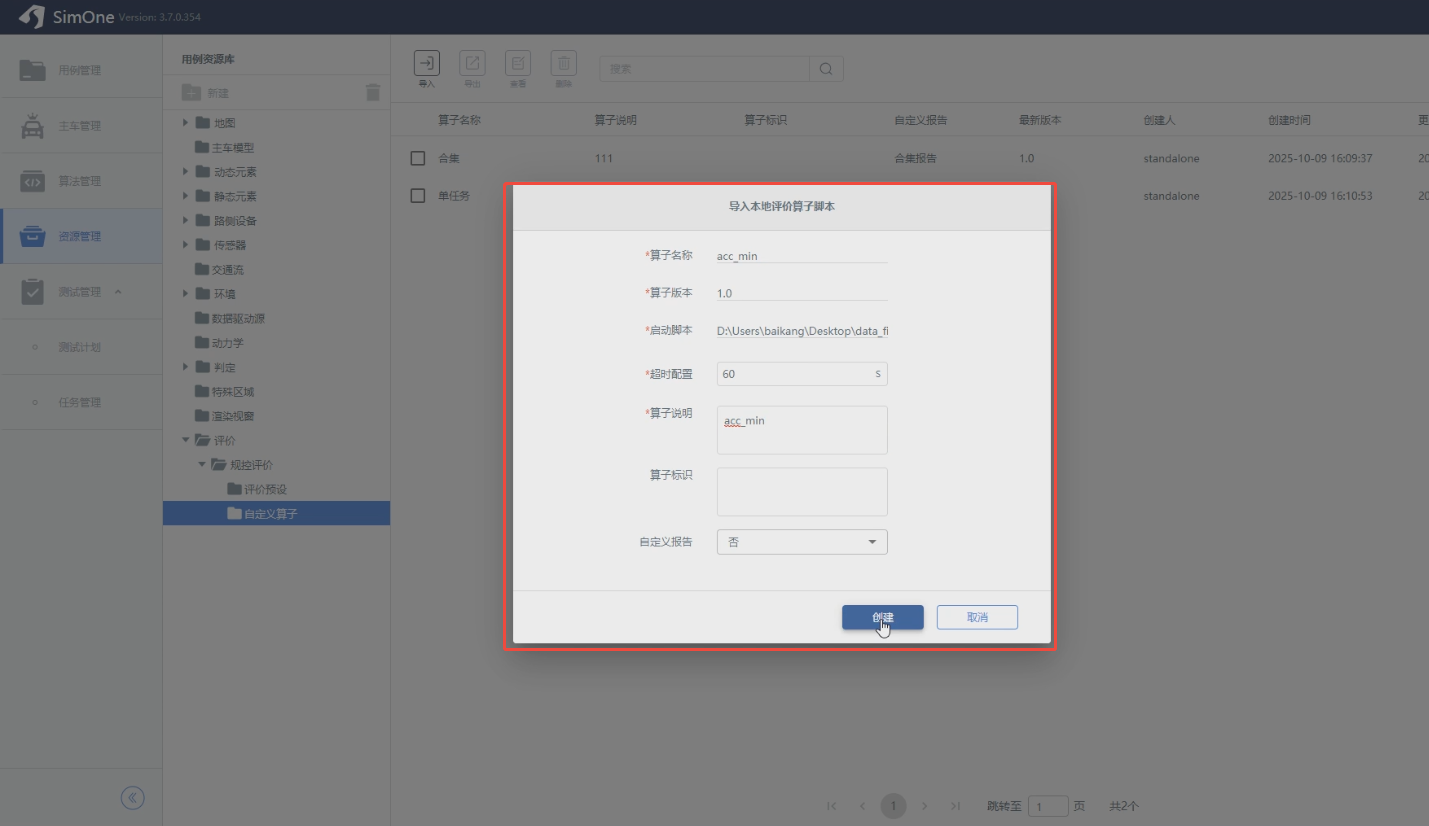Viewport: 1429px width, 826px height.
Task: Click the SimOne logo icon
Action: 32,17
